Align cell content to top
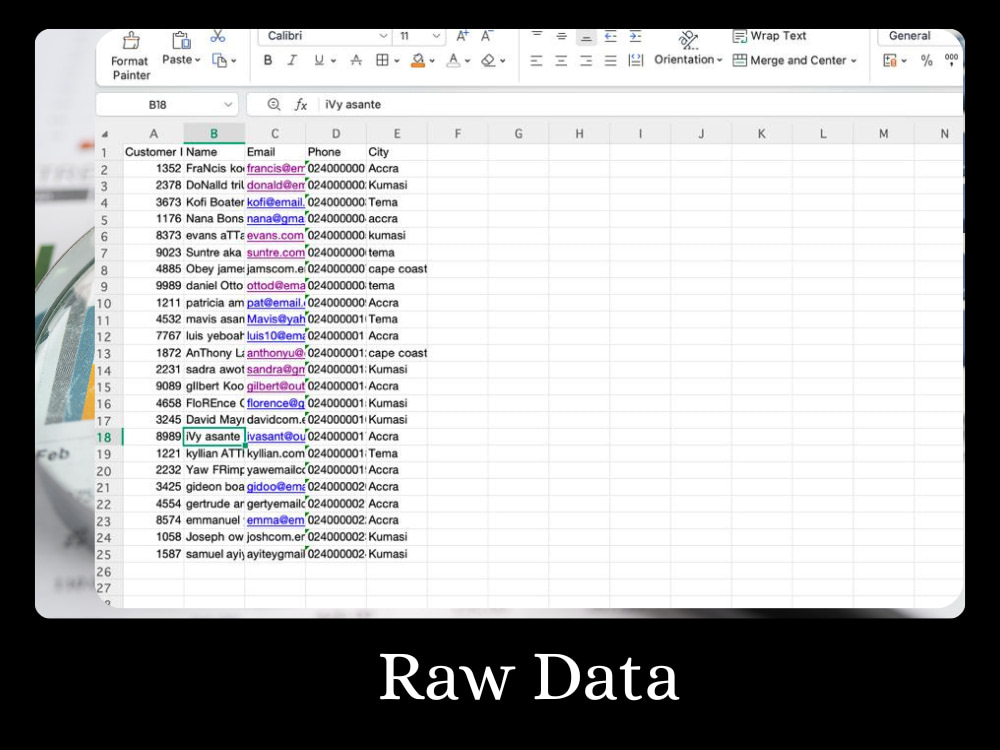 [536, 35]
